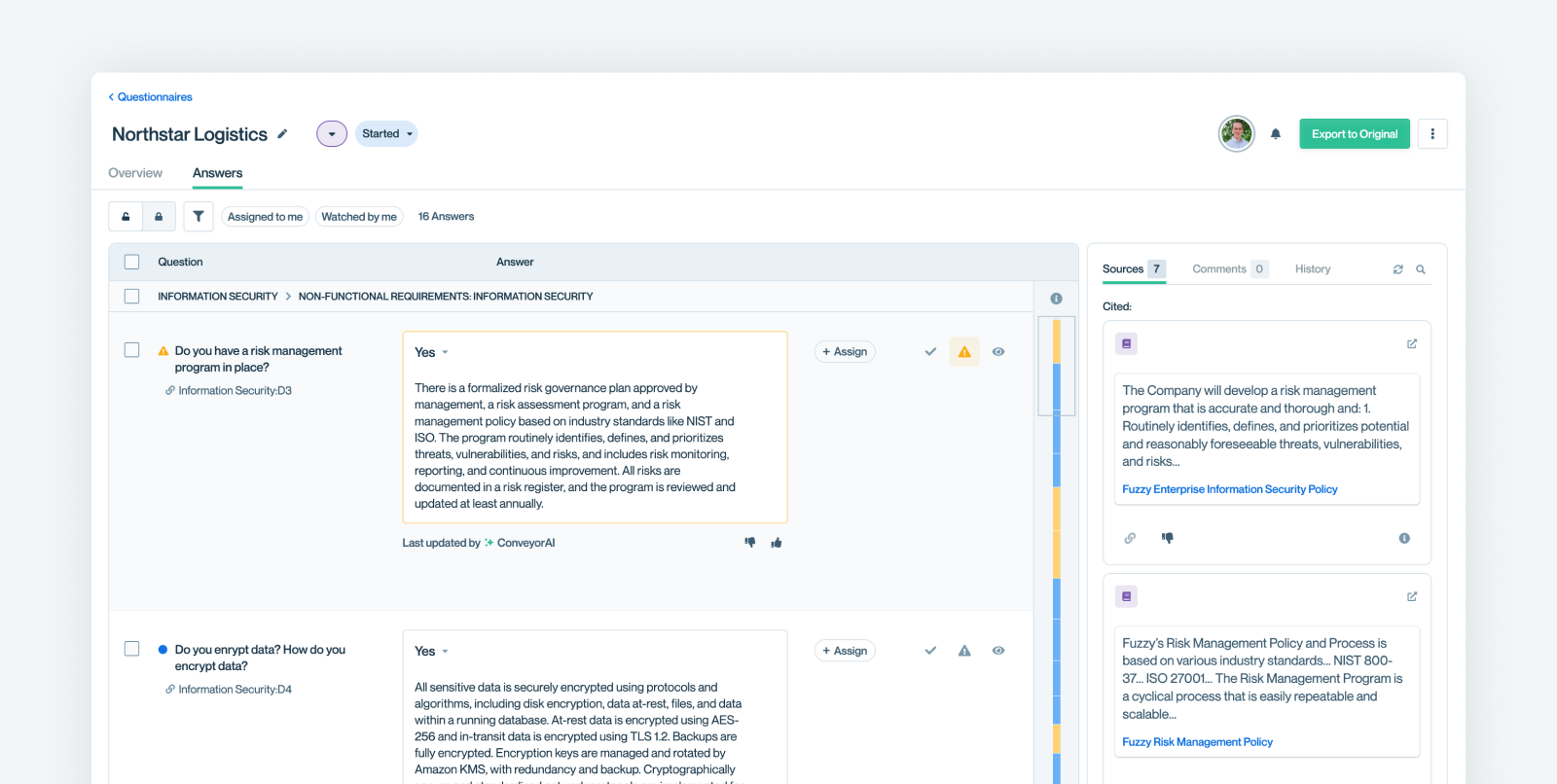1557x784 pixels.
Task: Go back to Questionnaires
Action: click(x=151, y=97)
